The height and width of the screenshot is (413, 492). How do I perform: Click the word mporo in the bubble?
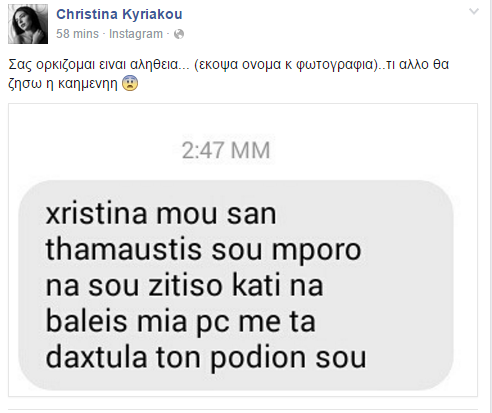point(317,252)
